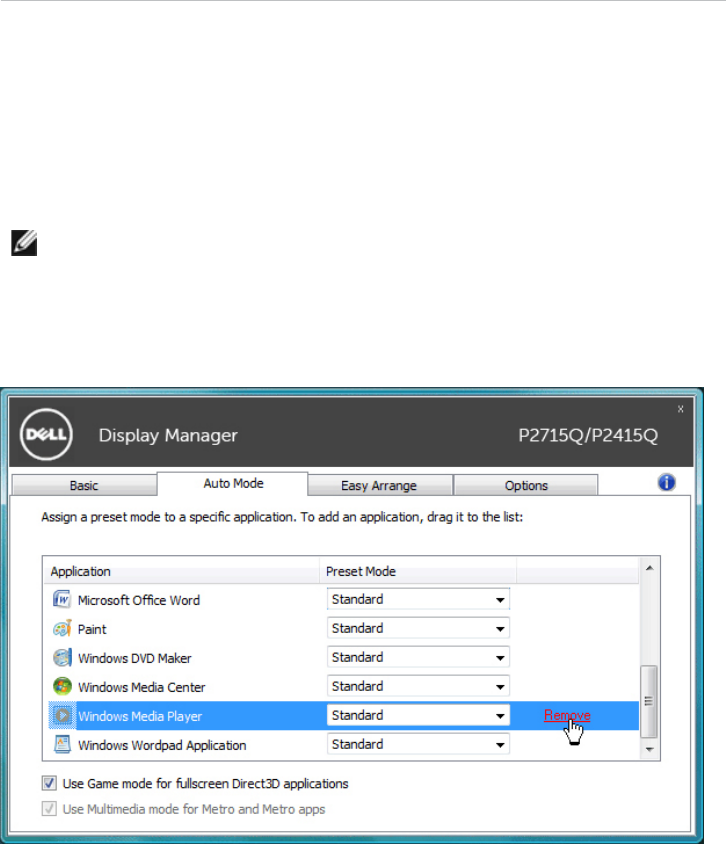Screen dimensions: 726x844
Task: Toggle Use Game mode for fullscreen Direct3D
Action: pyautogui.click(x=49, y=783)
